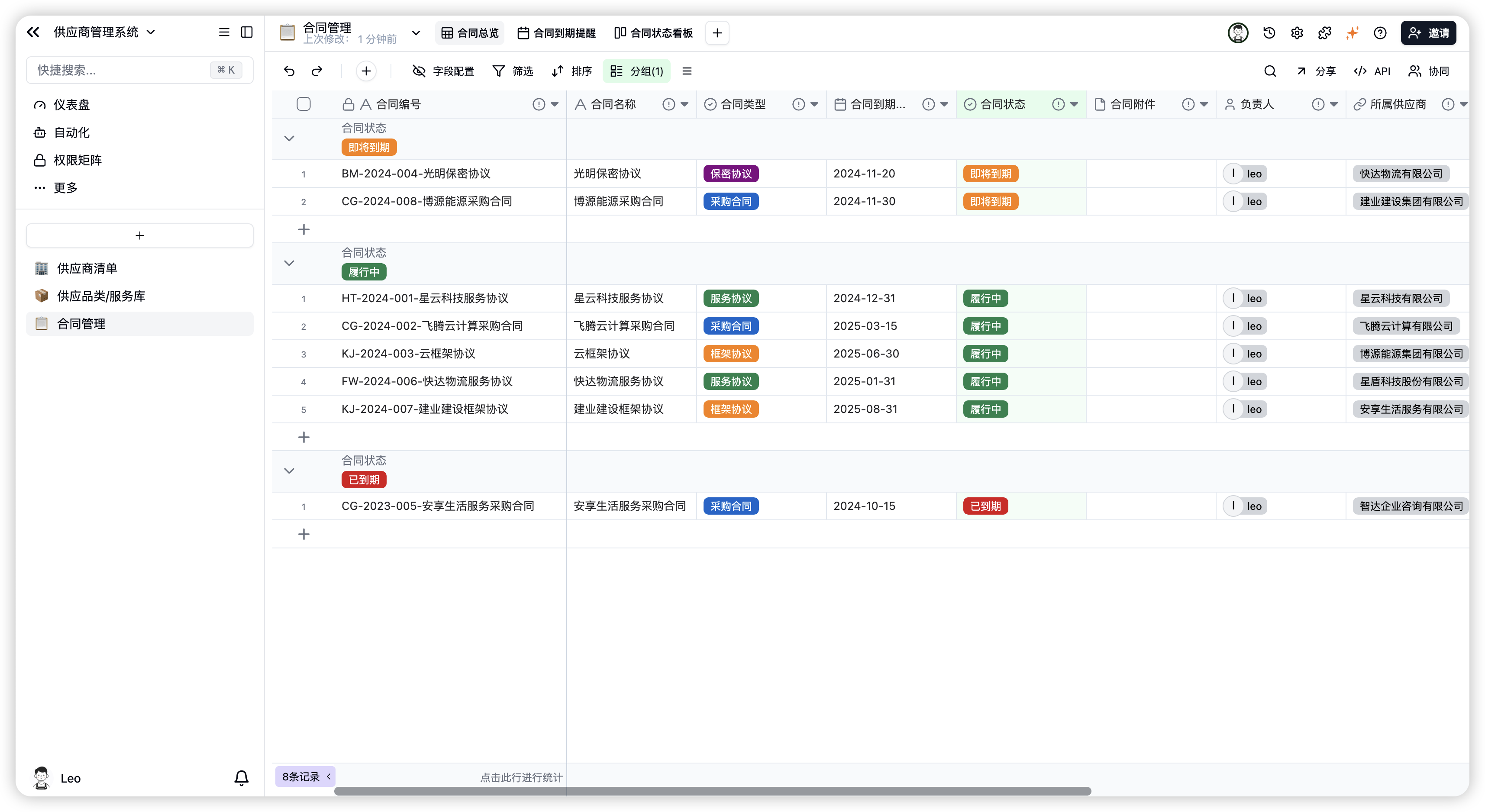Open 字段配置 field visibility settings
Screen dimensions: 1485x812
click(443, 71)
